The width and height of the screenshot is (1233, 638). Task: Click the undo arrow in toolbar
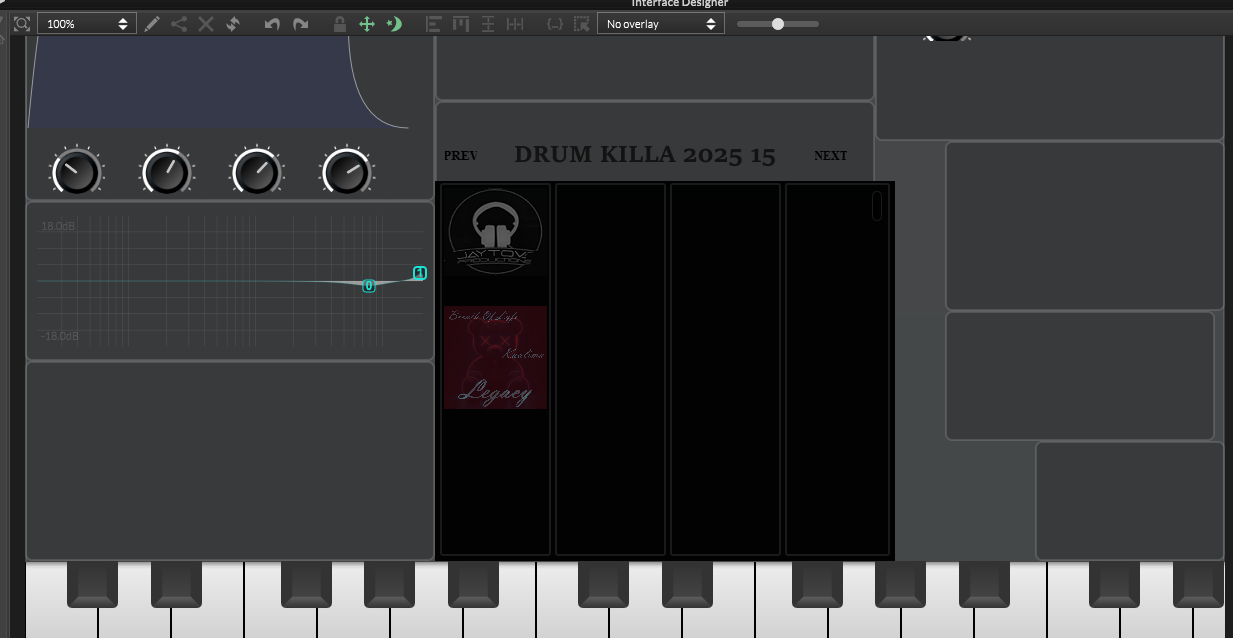272,23
